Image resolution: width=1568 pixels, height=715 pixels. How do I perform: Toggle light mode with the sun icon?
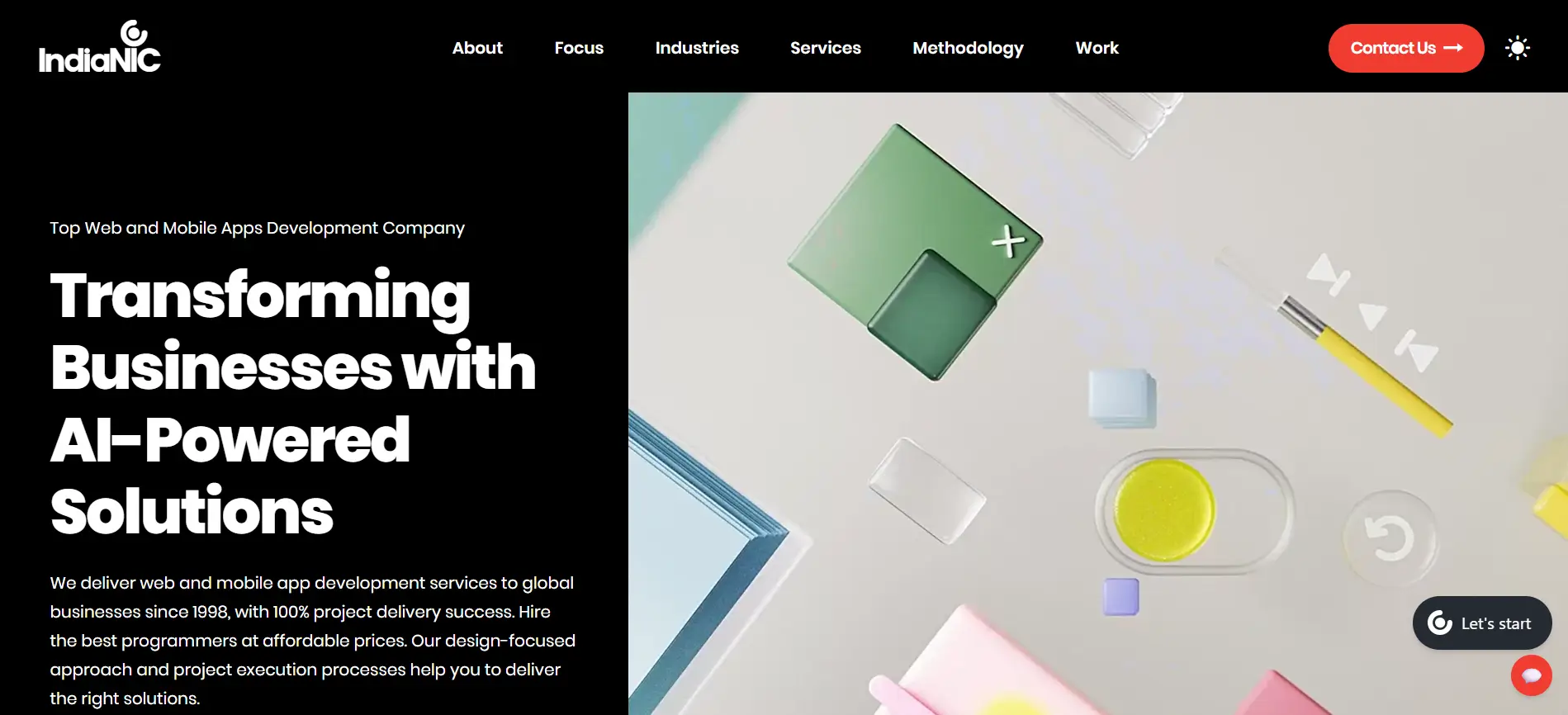[x=1517, y=48]
